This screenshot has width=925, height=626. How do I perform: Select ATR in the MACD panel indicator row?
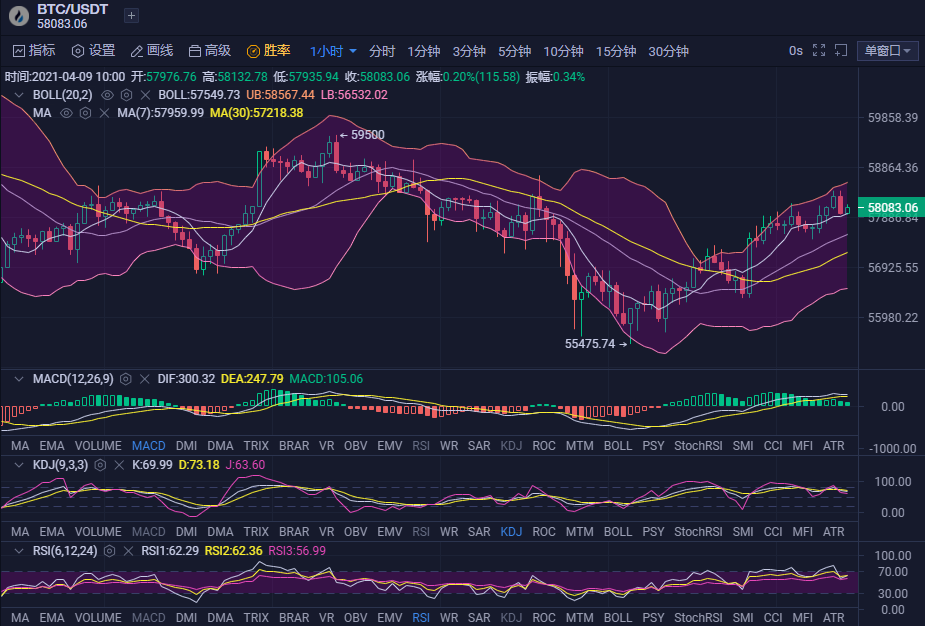[834, 446]
